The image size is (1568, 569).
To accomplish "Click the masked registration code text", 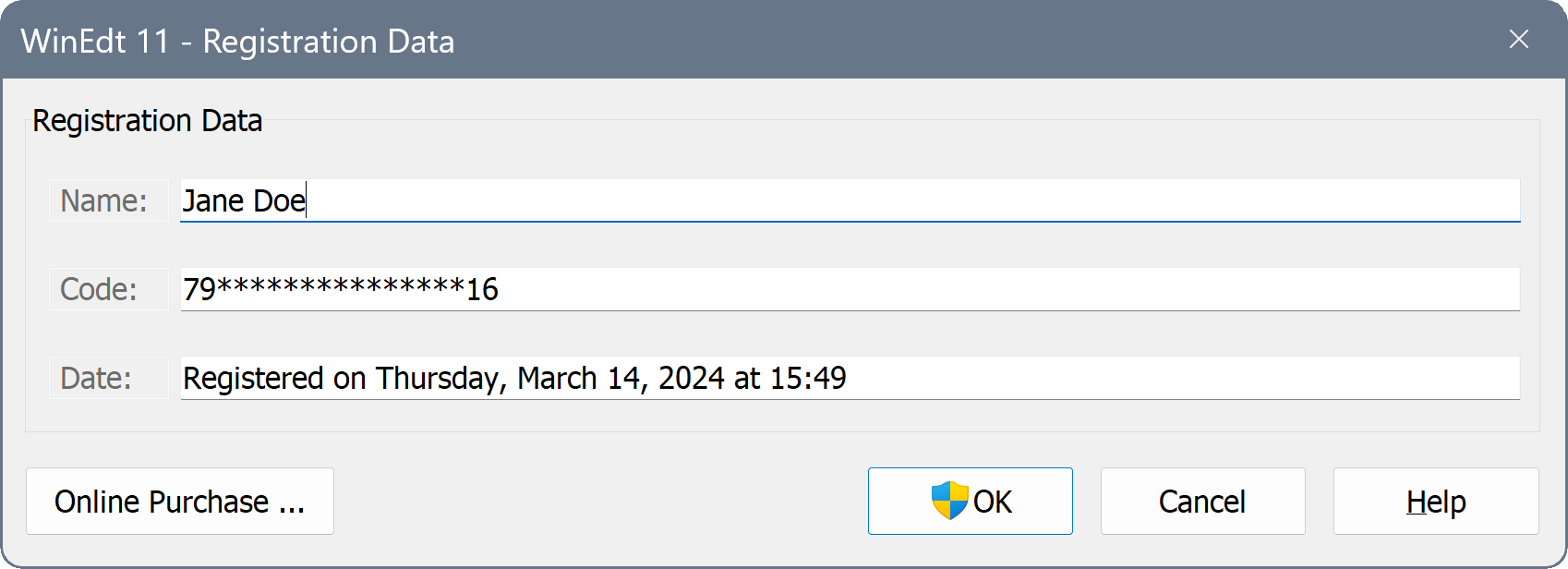I will (341, 289).
